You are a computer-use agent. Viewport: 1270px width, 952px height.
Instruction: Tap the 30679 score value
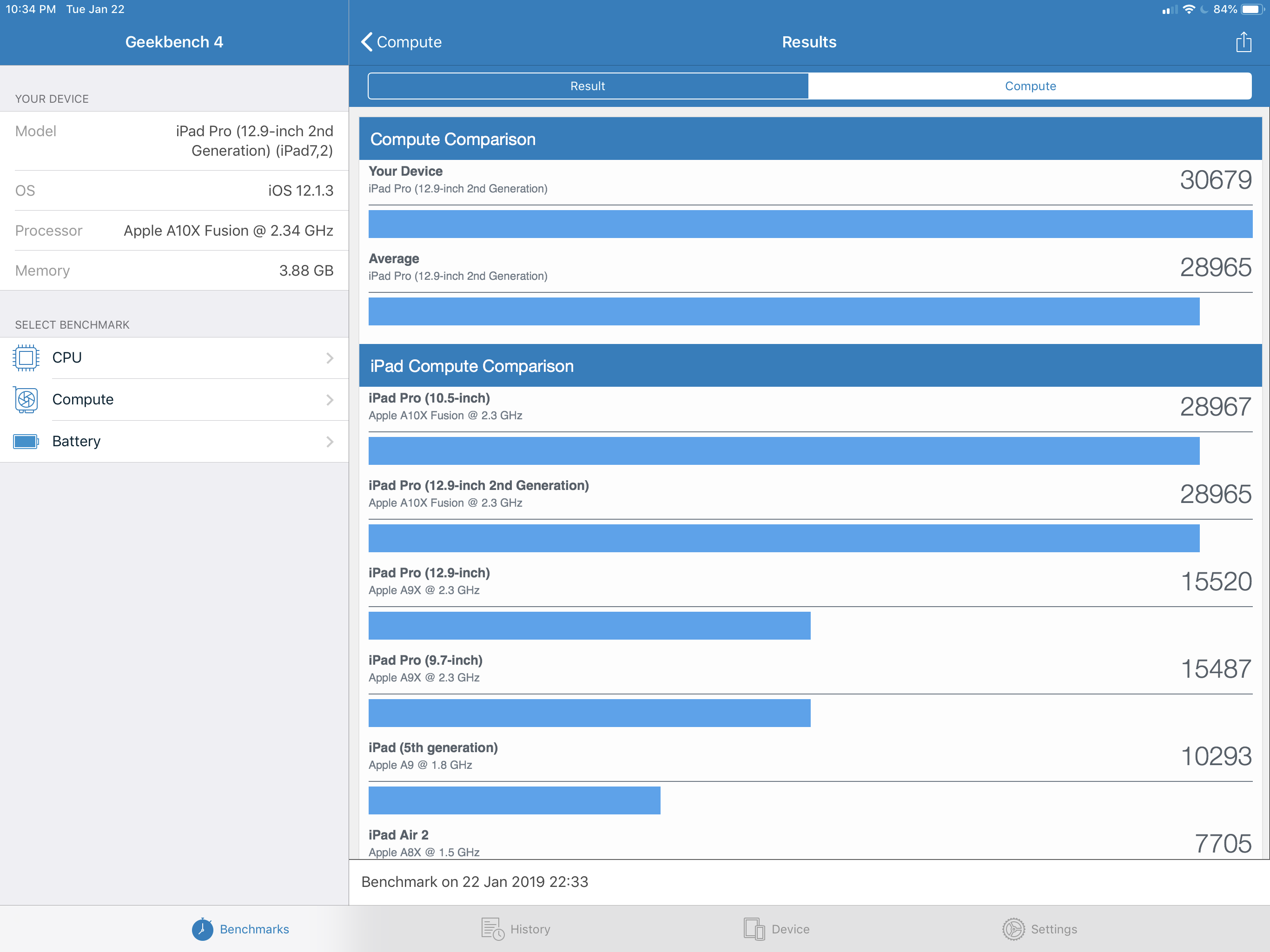[1216, 180]
